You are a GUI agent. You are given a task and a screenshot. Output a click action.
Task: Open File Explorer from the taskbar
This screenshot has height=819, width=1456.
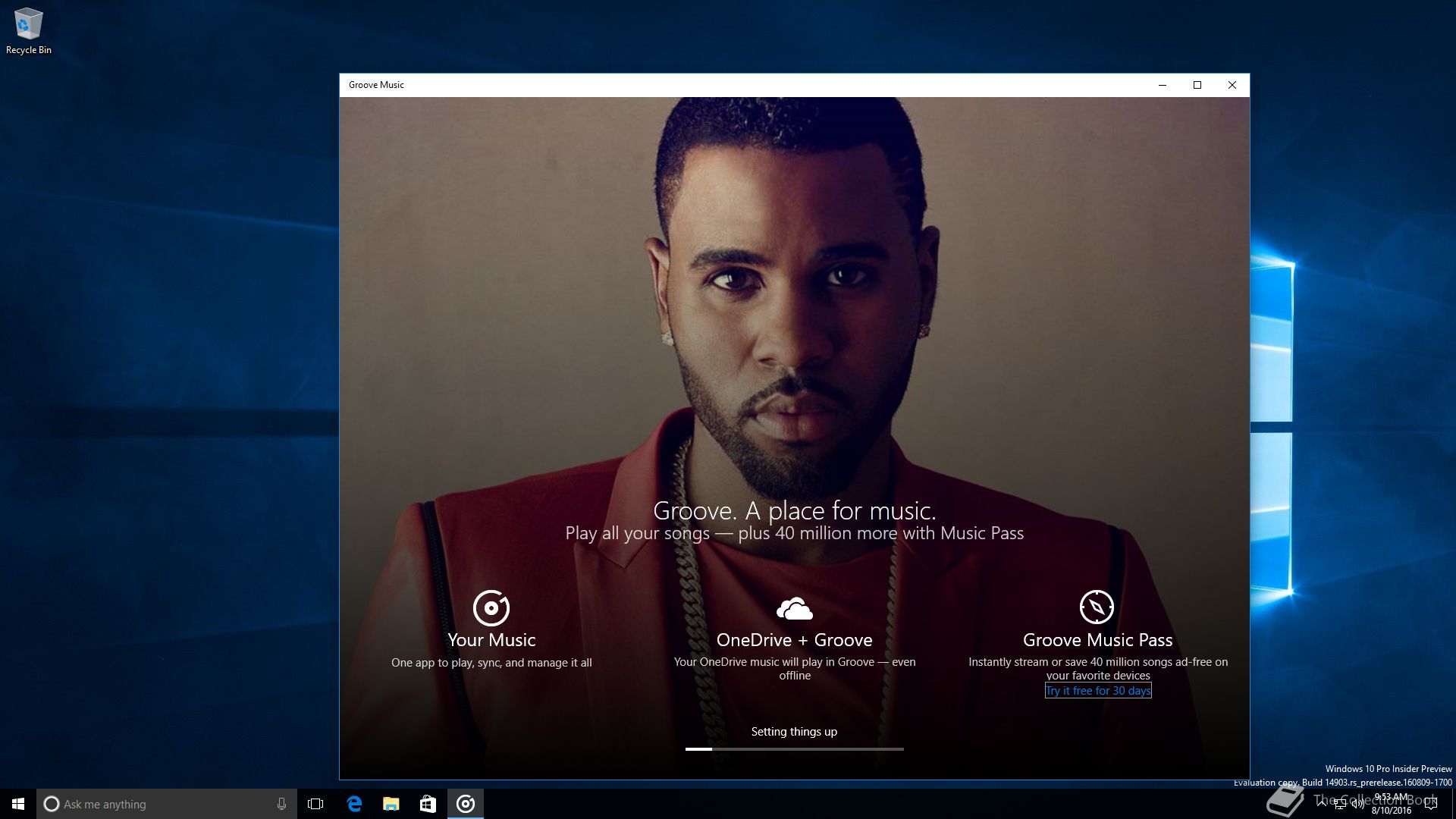[391, 804]
